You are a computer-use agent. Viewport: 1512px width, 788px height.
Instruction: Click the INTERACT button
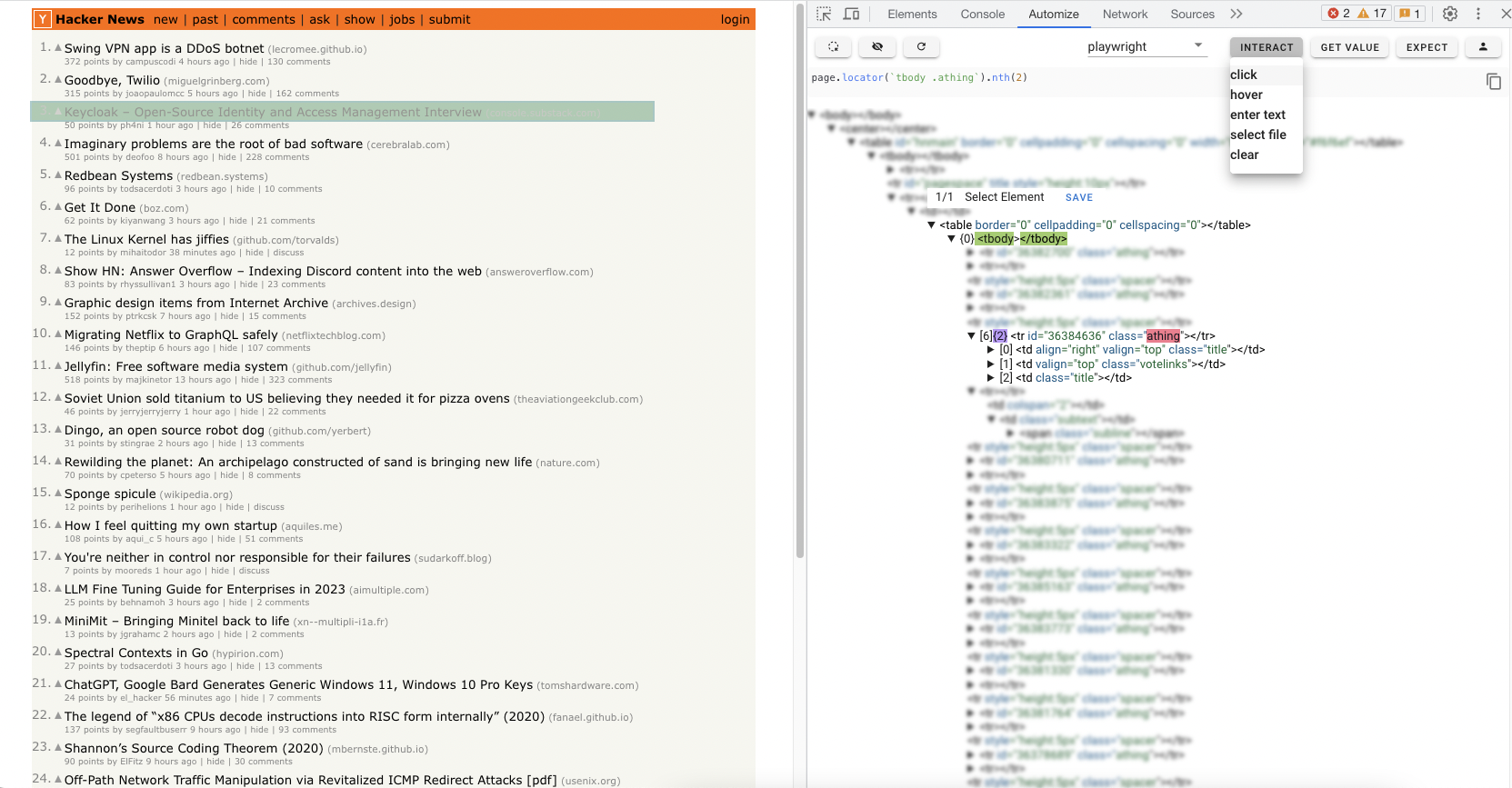click(1267, 47)
